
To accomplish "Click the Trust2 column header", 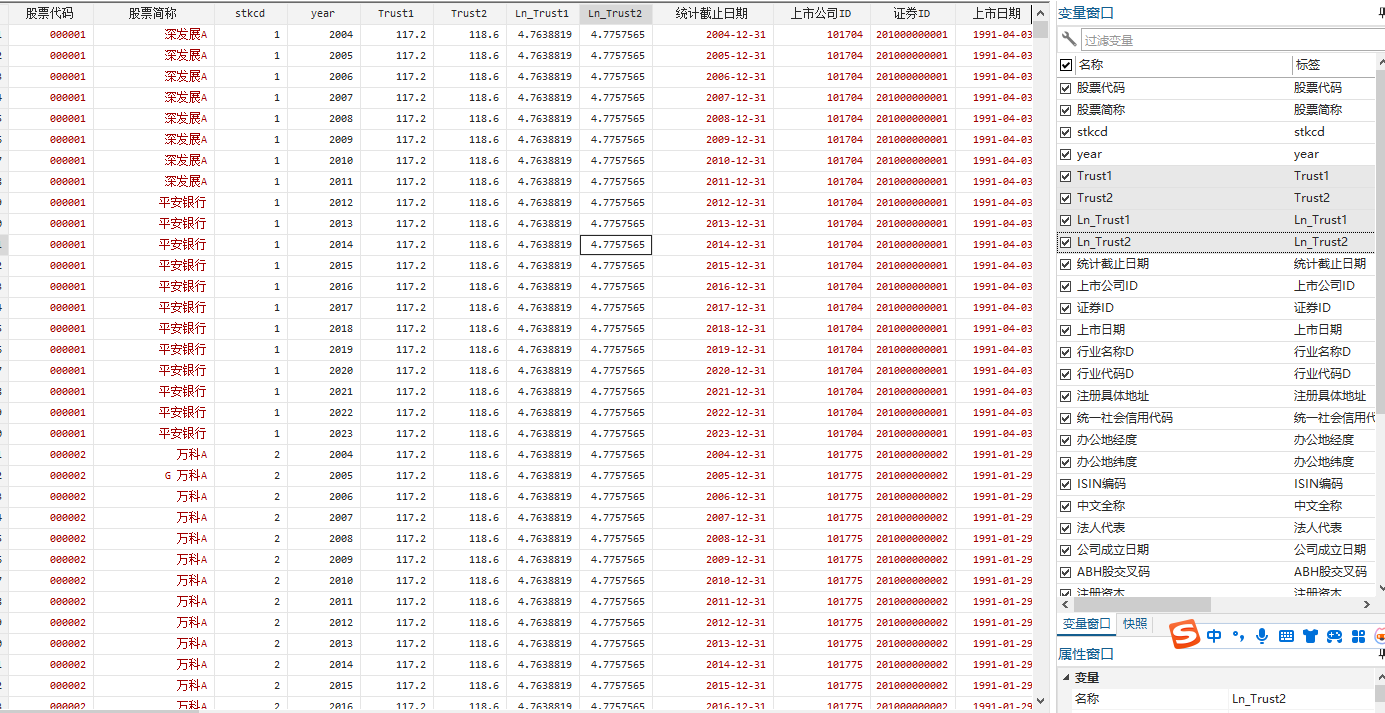I will coord(469,13).
